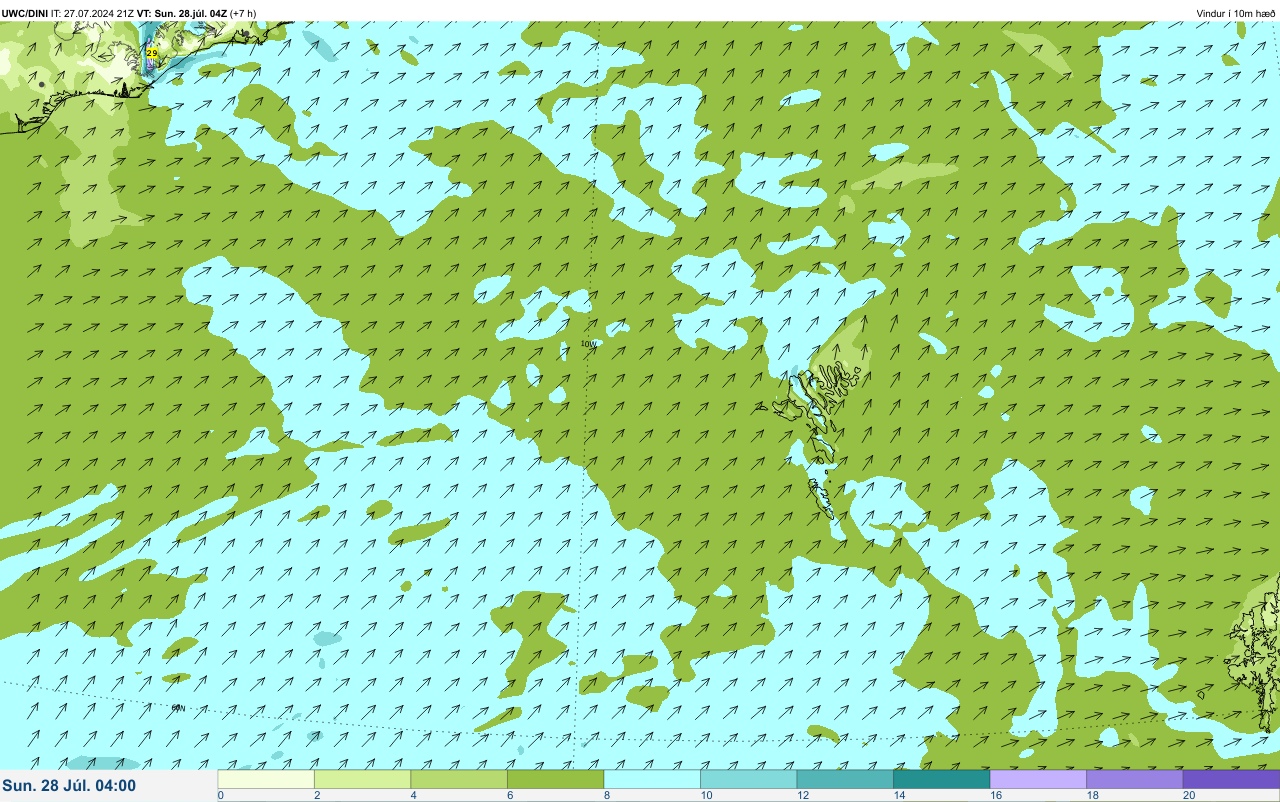Image resolution: width=1280 pixels, height=802 pixels.
Task: Click the 0–2 m/s pale yellow legend swatch
Action: tap(266, 779)
